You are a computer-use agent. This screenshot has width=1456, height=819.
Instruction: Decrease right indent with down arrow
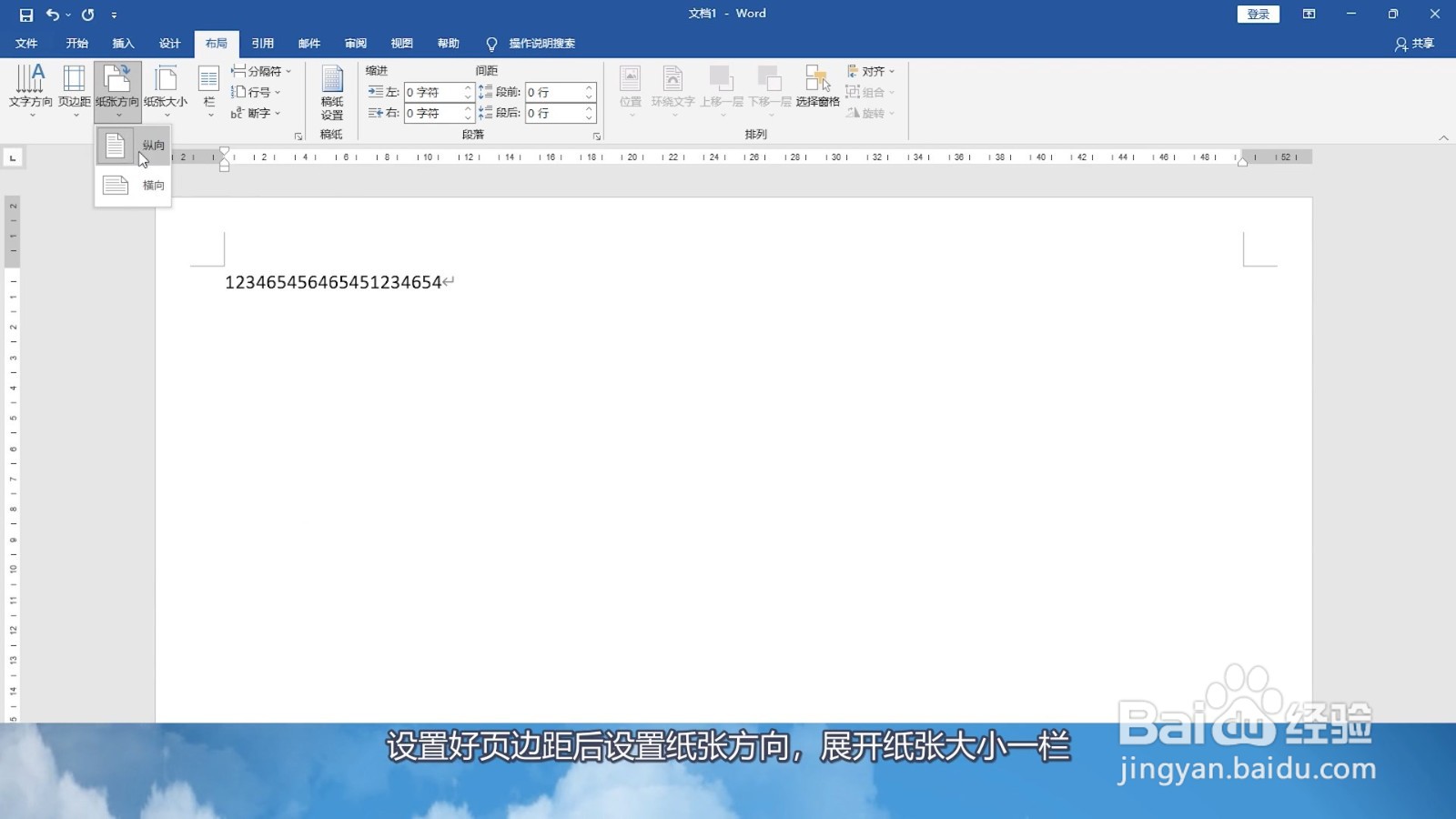point(468,117)
